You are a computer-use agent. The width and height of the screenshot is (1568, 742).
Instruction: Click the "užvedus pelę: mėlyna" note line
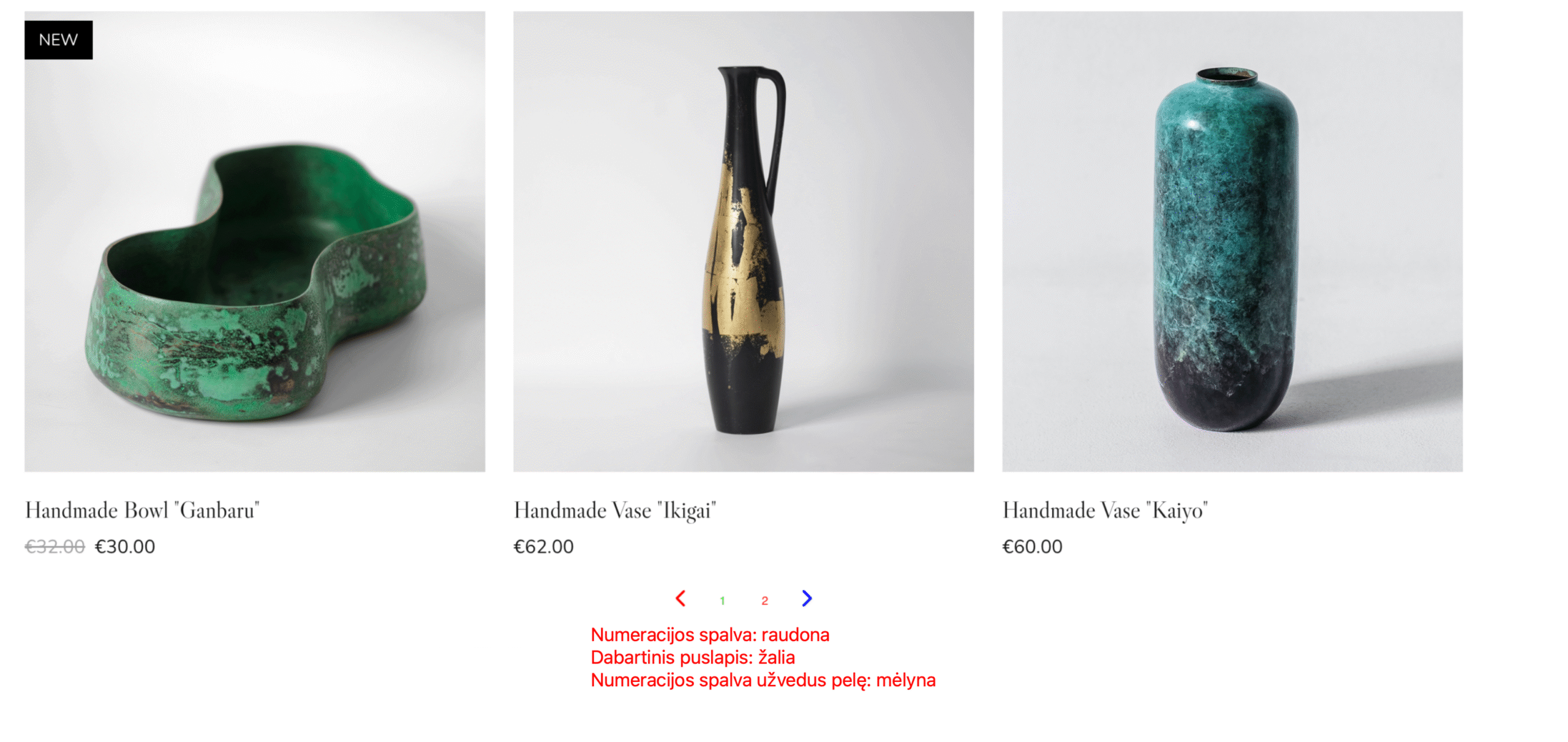[763, 680]
